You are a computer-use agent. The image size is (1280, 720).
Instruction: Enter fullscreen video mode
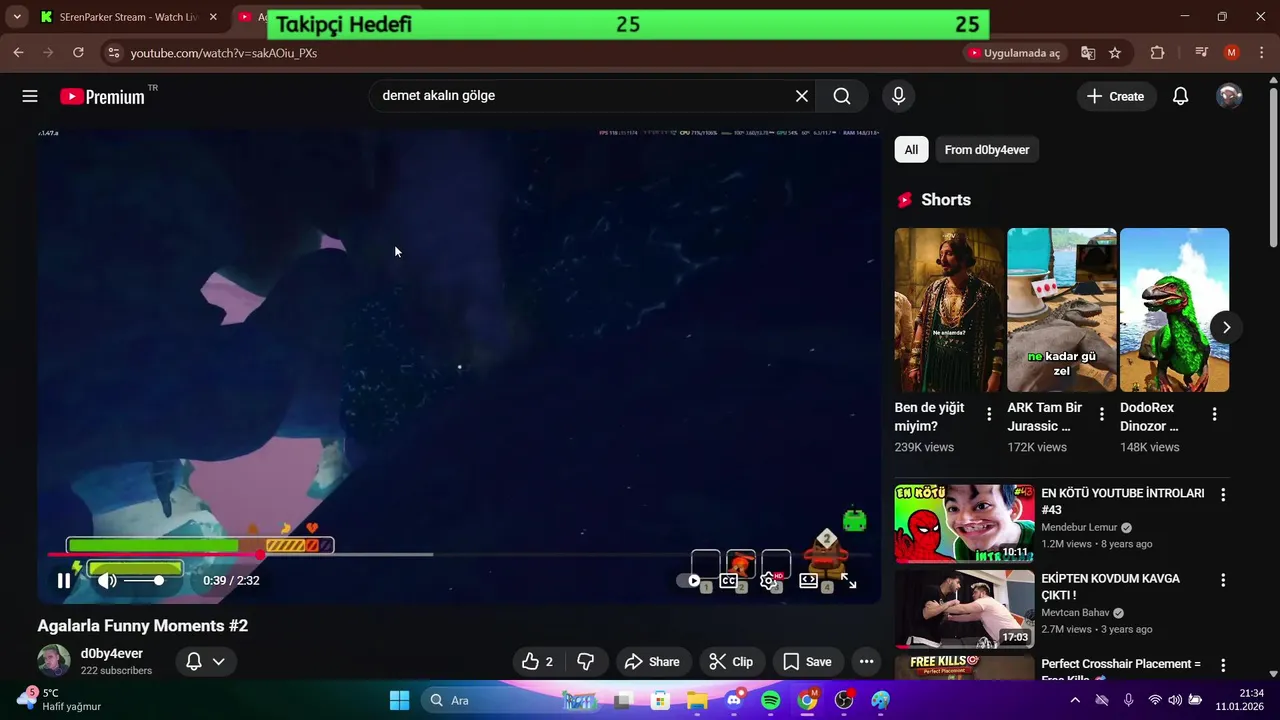coord(848,580)
